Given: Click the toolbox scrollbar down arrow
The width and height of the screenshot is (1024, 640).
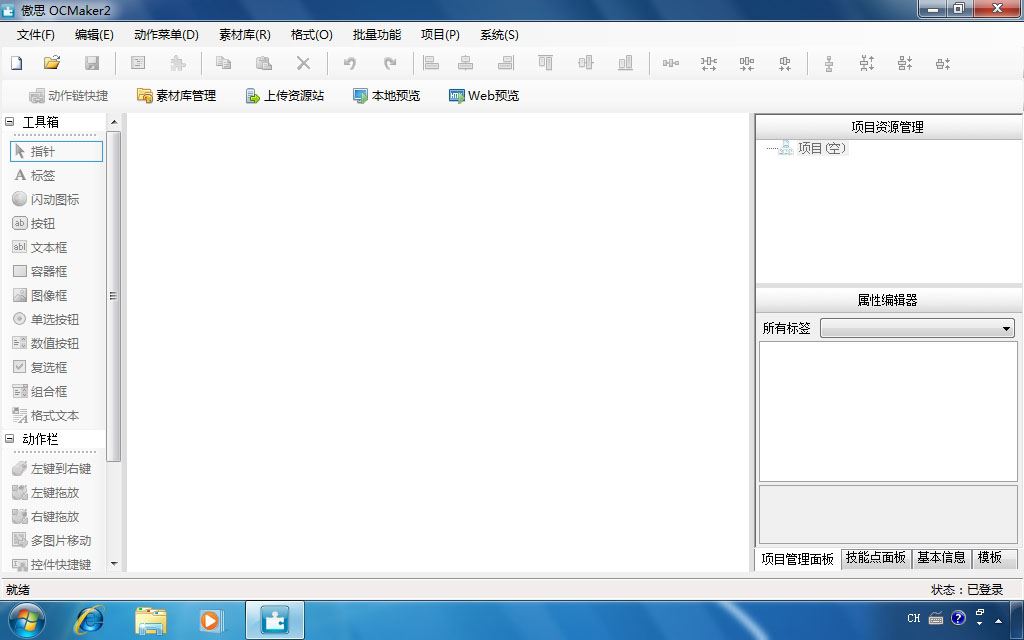Looking at the screenshot, I should [x=114, y=564].
